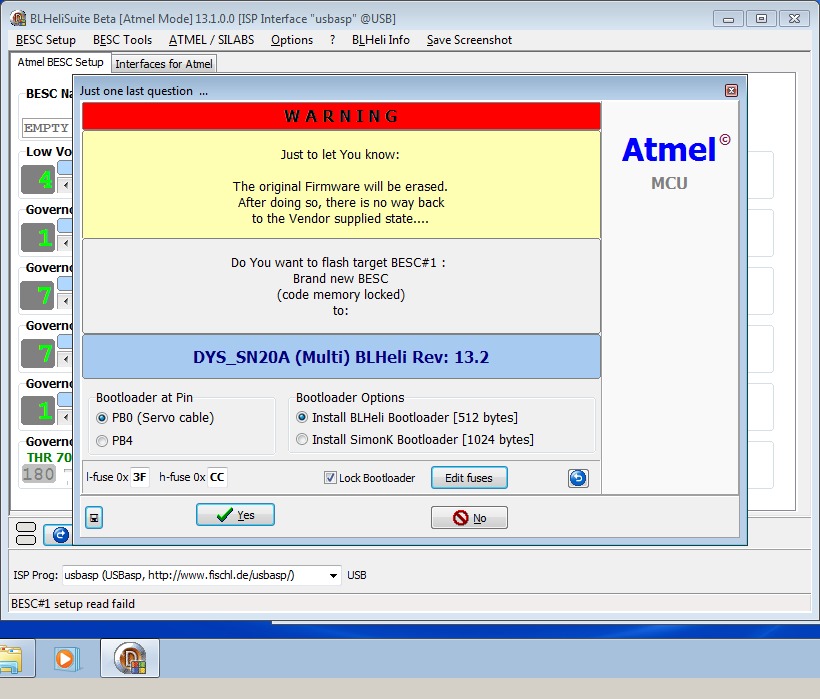Select PB4 bootloader pin
This screenshot has width=820, height=699.
coord(115,441)
